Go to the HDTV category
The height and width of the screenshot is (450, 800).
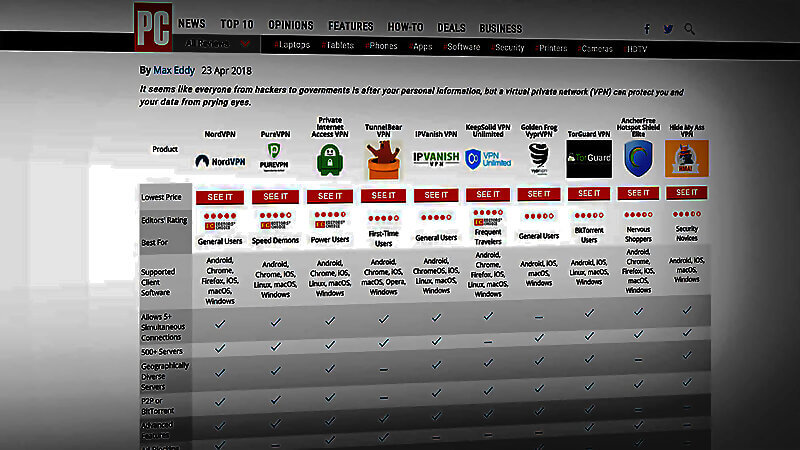pyautogui.click(x=635, y=49)
